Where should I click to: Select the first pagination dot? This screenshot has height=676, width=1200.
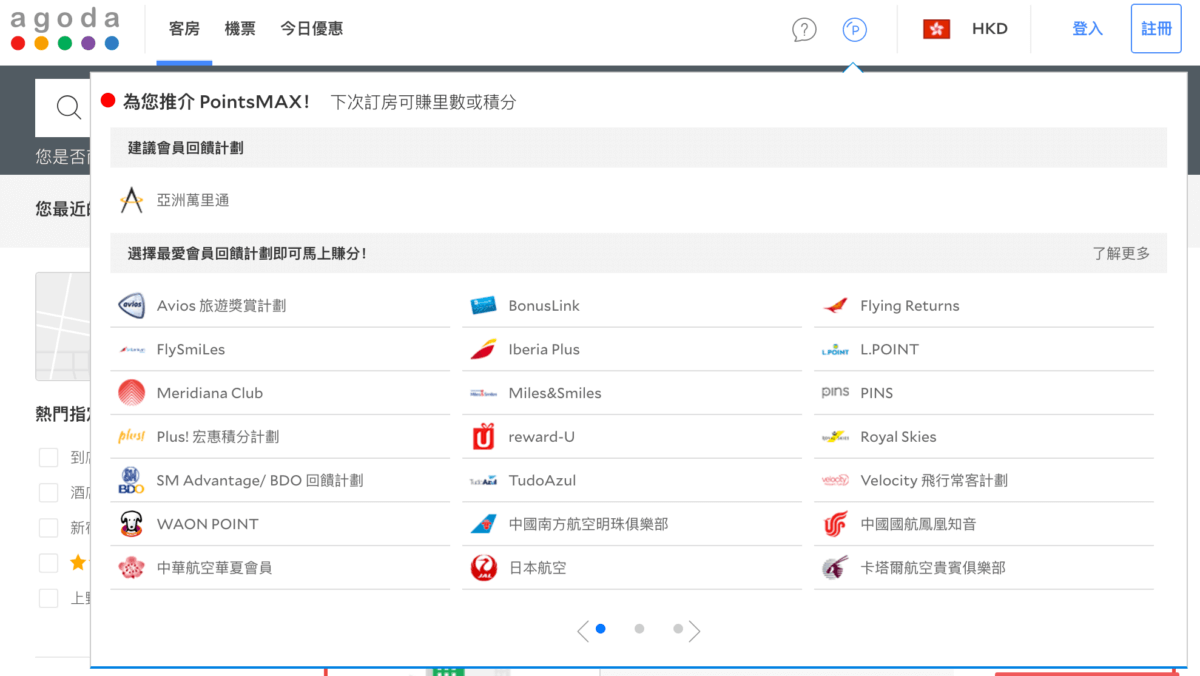click(601, 629)
